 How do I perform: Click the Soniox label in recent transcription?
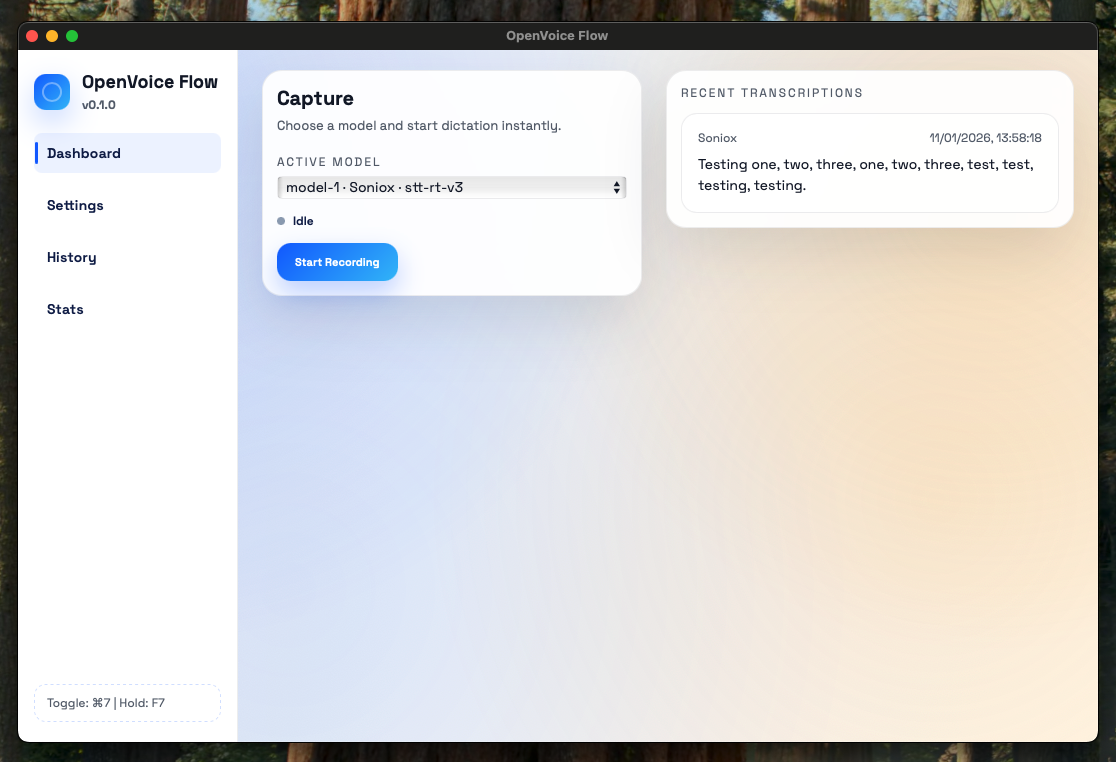(717, 138)
